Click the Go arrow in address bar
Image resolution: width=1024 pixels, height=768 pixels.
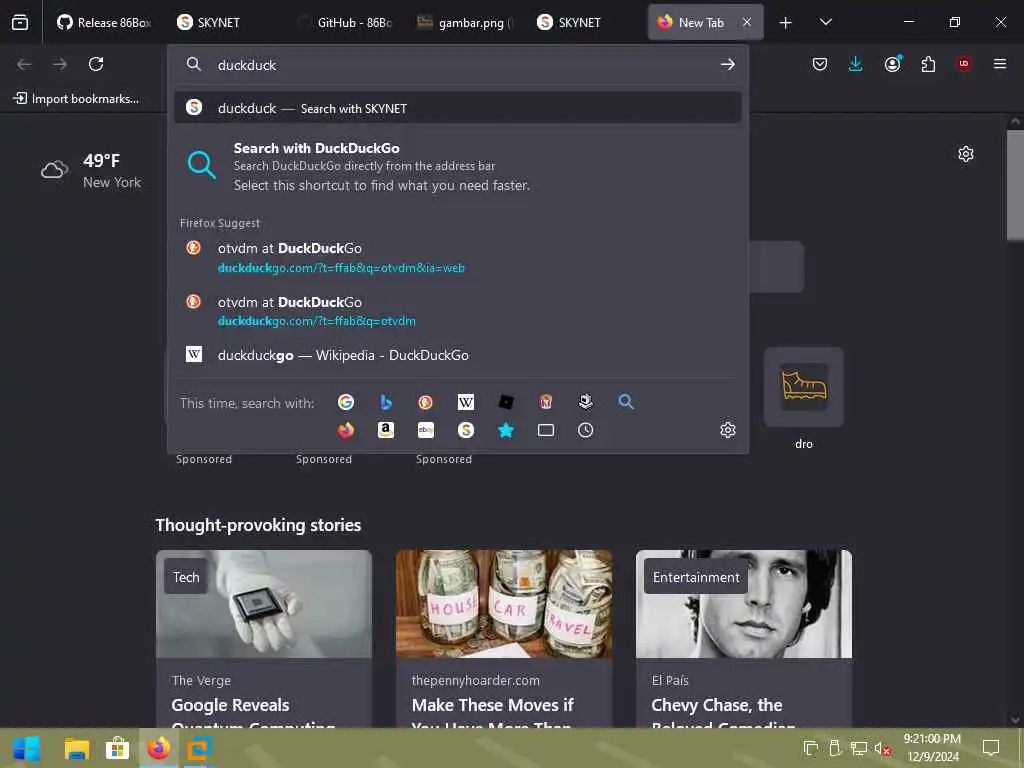coord(728,65)
